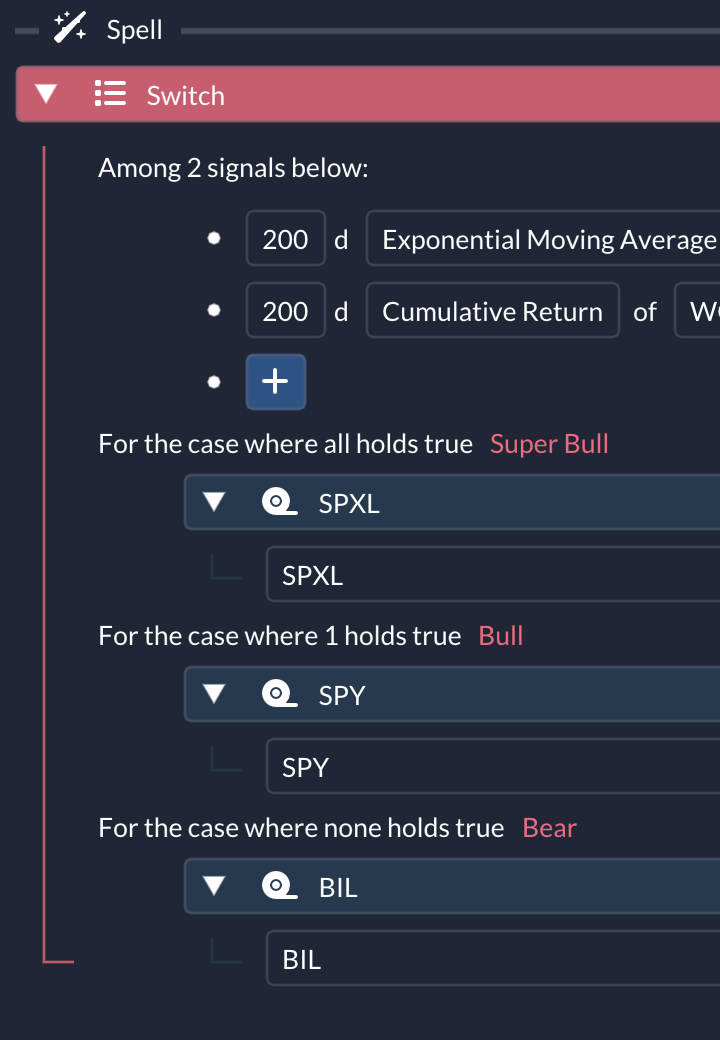This screenshot has height=1040, width=720.
Task: Click the Bull case label
Action: 501,635
